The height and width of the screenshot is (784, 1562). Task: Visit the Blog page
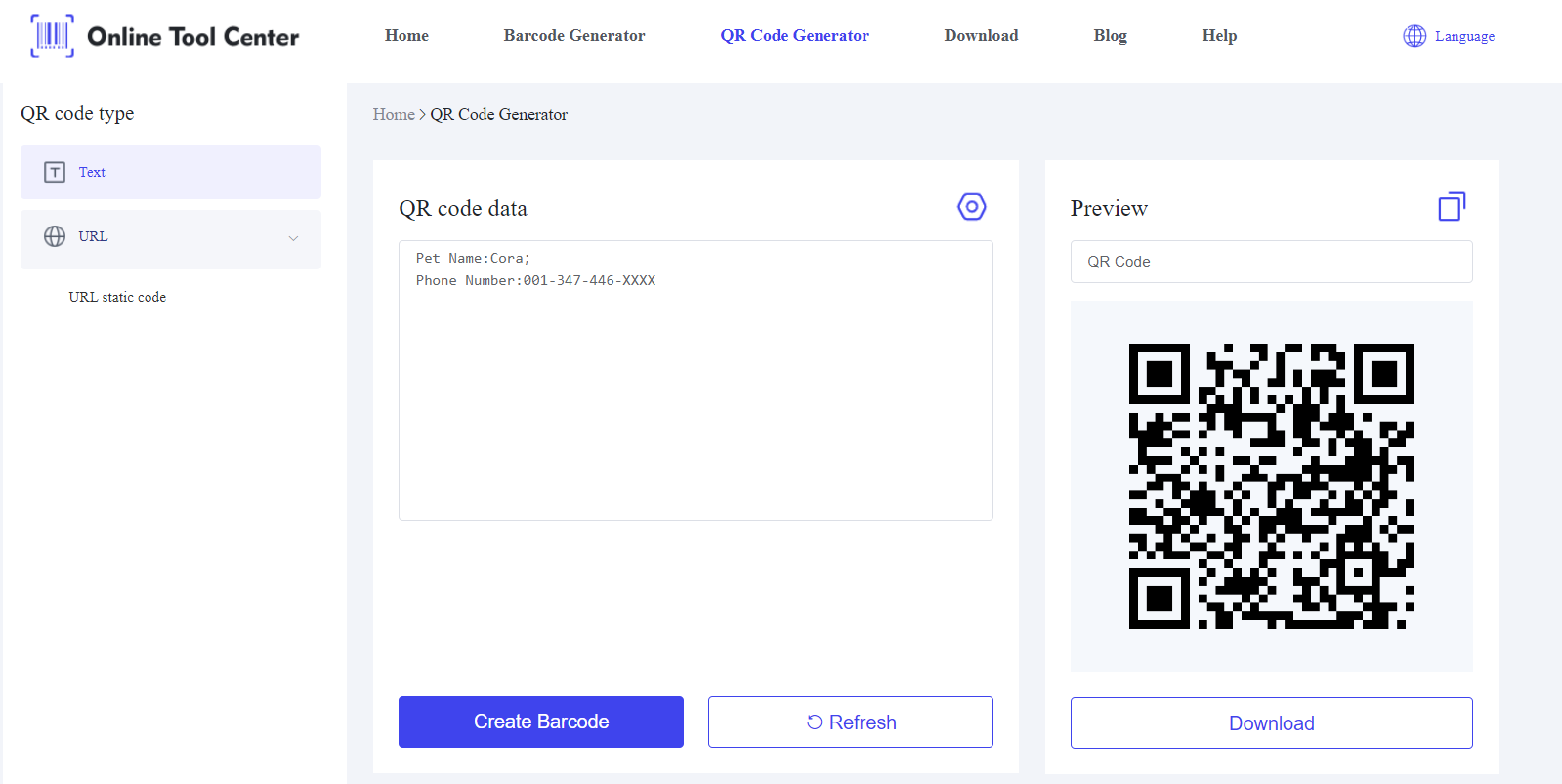coord(1110,36)
